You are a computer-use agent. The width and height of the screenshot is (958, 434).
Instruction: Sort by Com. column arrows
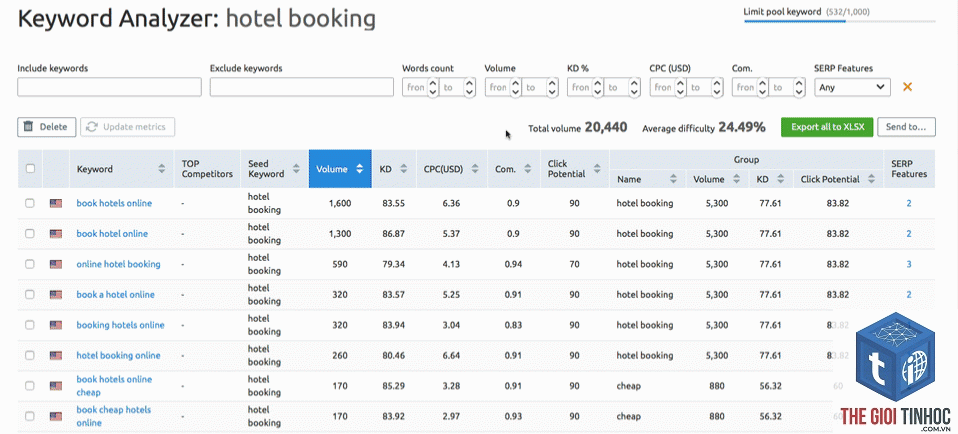coord(528,169)
